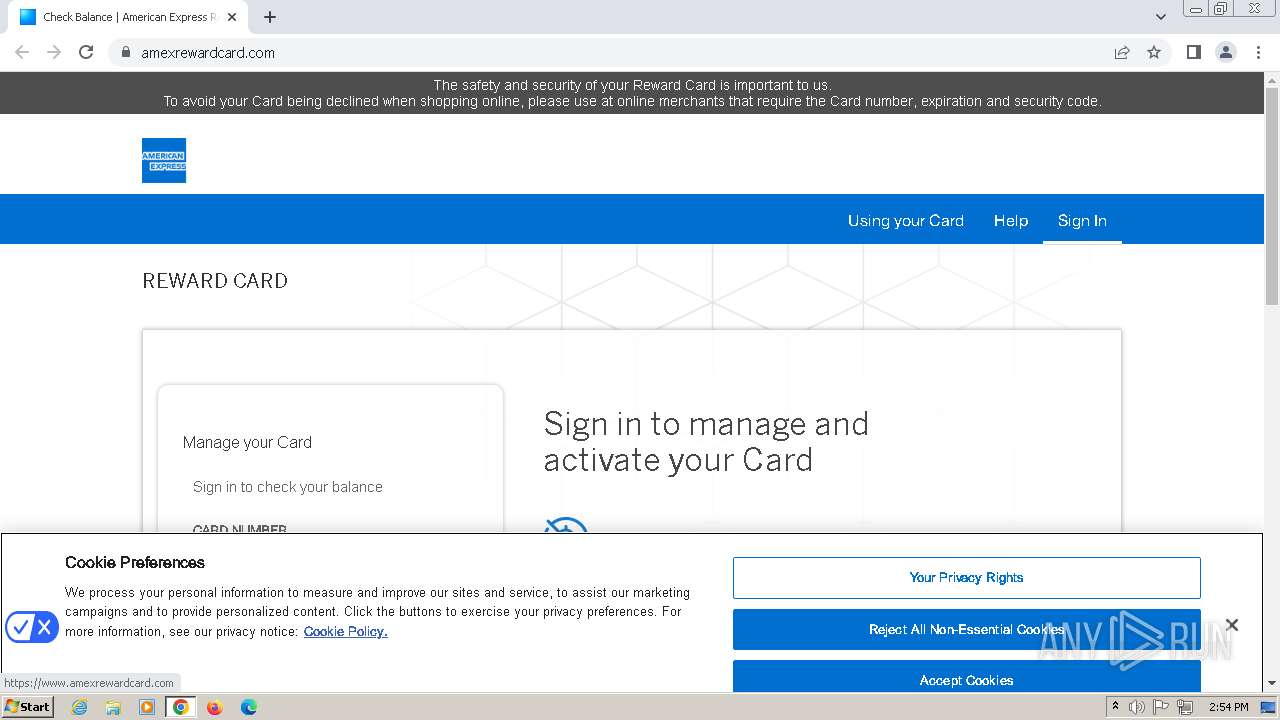This screenshot has height=720, width=1280.
Task: Go forward in browser history
Action: 54,52
